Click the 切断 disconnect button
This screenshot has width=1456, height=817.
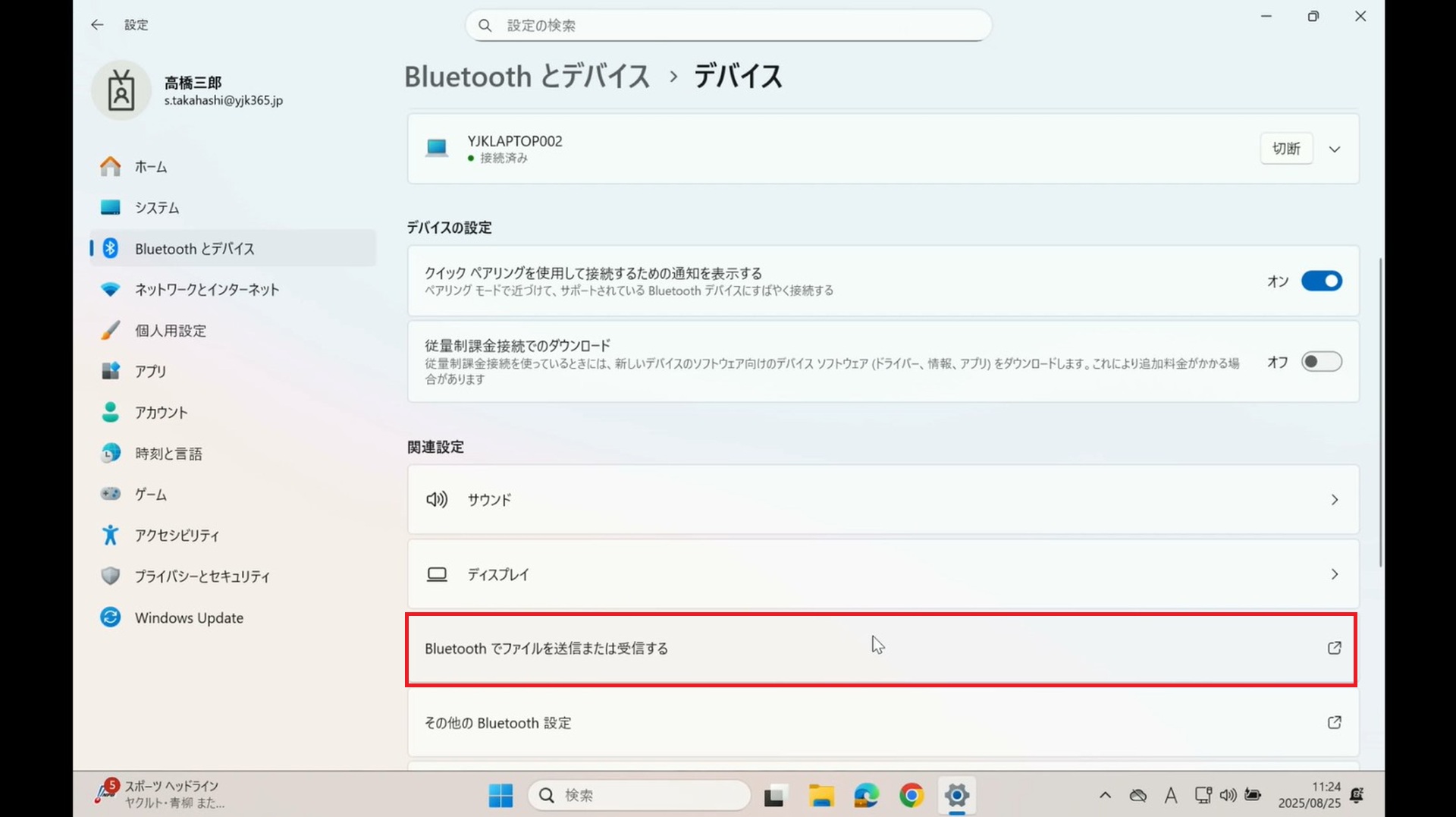point(1286,149)
